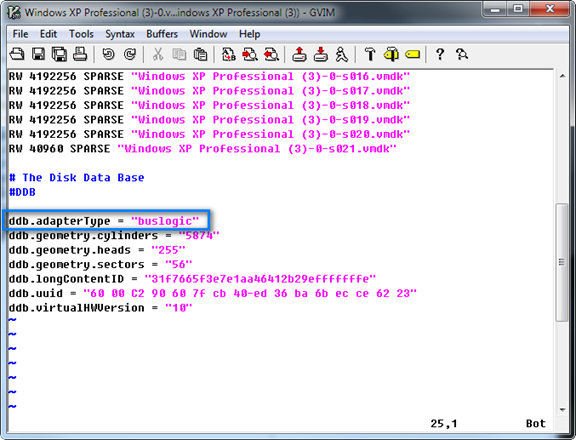Open the Syntax menu
576x440 pixels.
pos(120,34)
